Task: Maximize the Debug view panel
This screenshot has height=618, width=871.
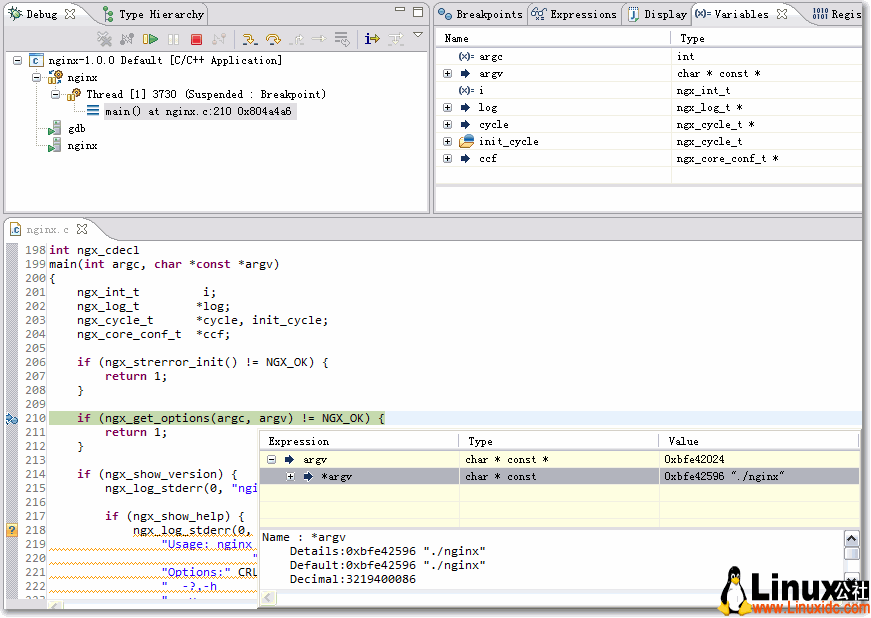Action: coord(418,12)
